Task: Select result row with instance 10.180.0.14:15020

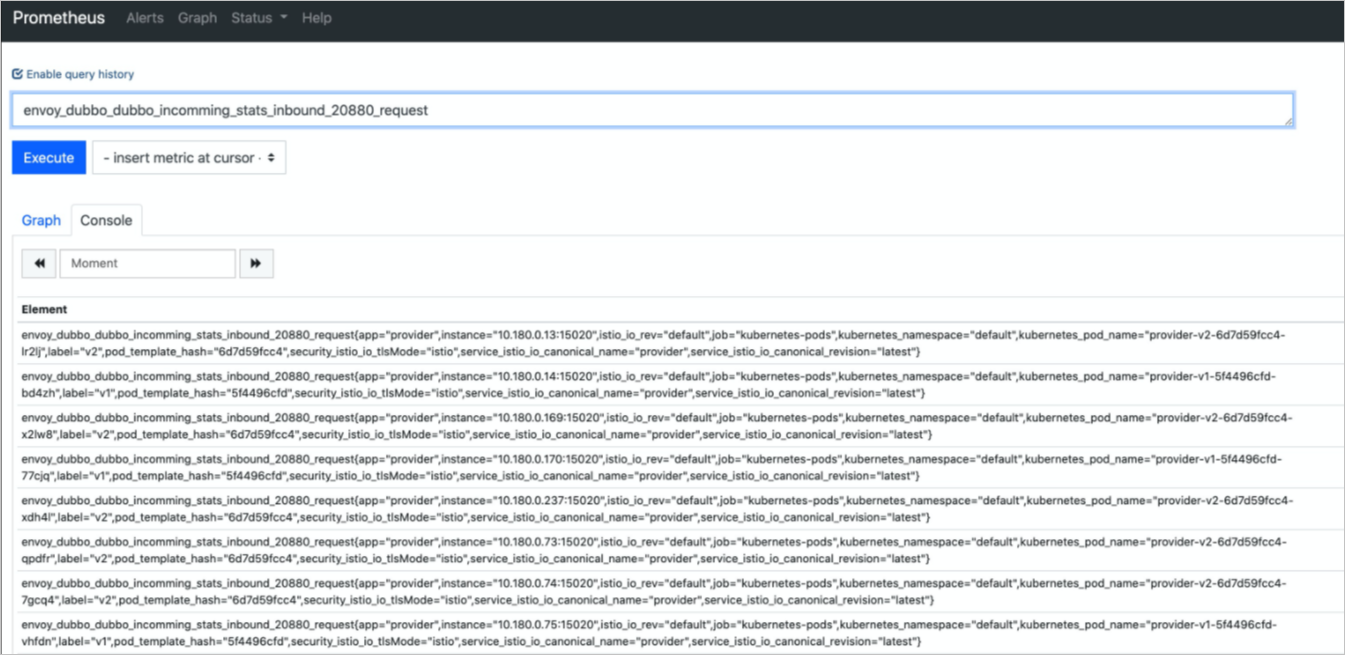Action: point(680,385)
